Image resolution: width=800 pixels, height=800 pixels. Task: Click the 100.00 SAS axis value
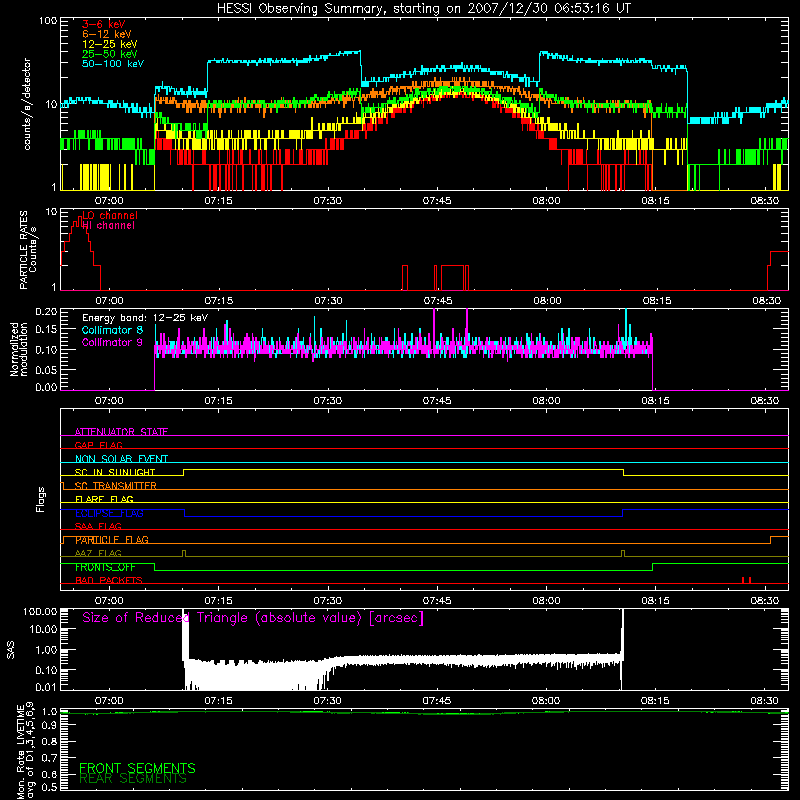40,611
